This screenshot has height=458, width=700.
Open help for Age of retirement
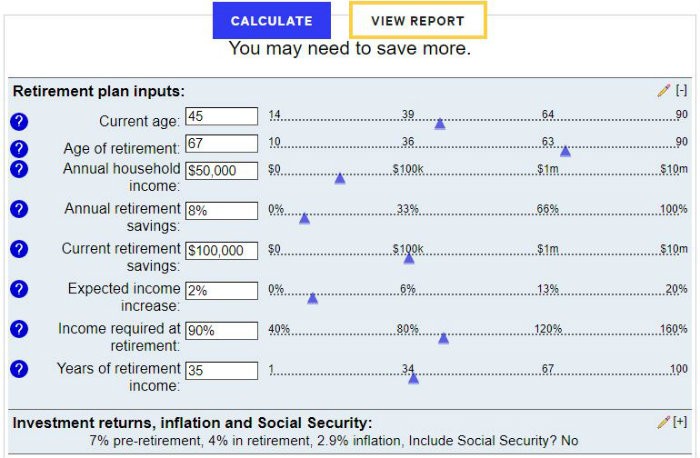[x=19, y=148]
